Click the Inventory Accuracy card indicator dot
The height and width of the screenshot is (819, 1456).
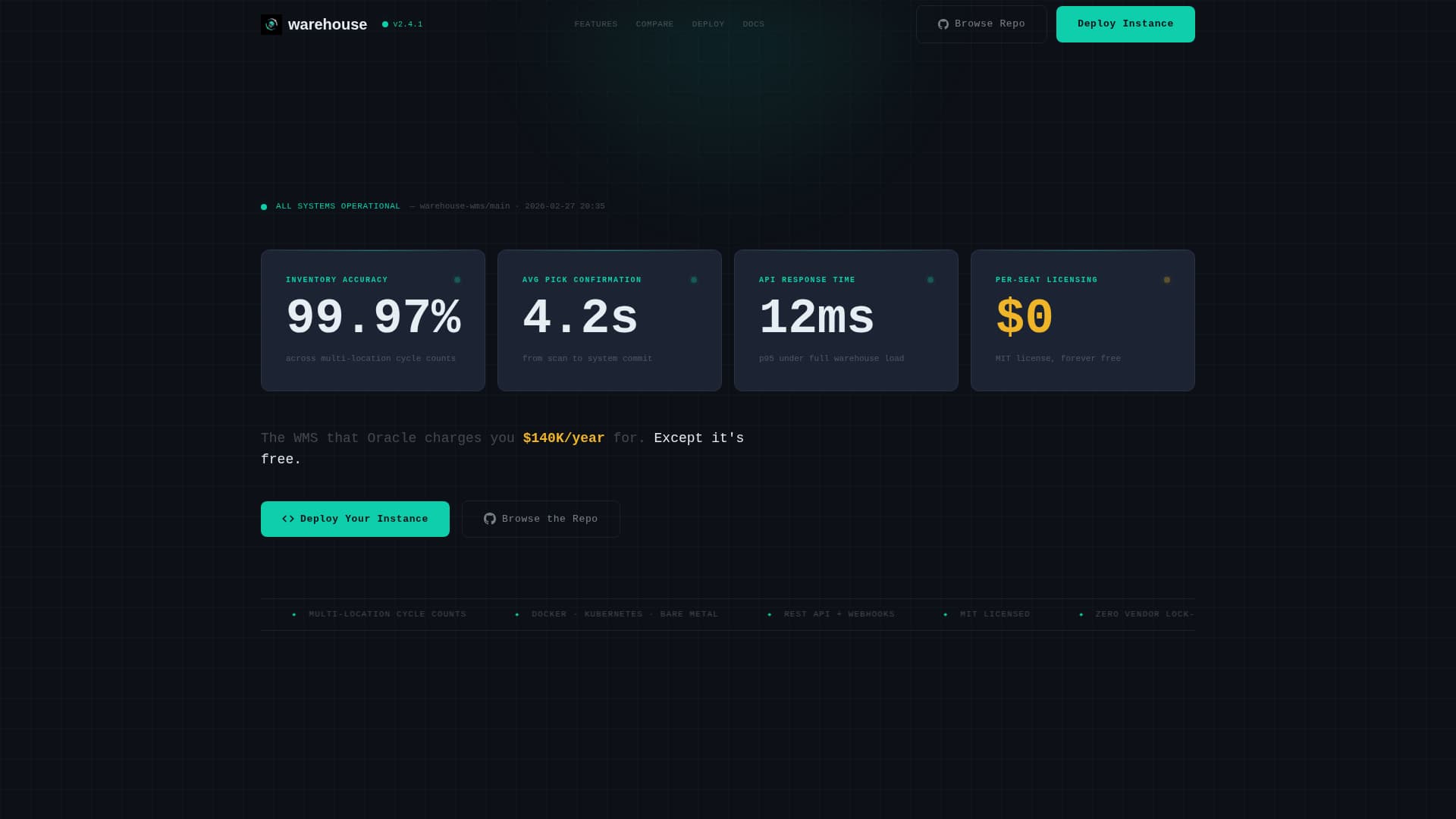coord(457,280)
